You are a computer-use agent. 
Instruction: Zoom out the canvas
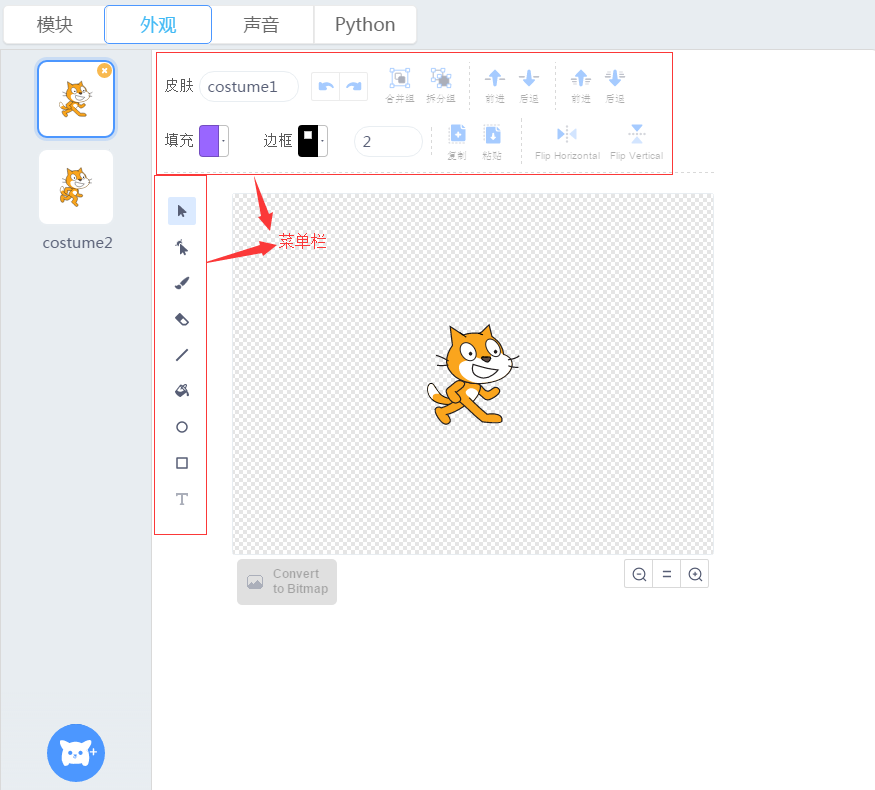[x=639, y=574]
